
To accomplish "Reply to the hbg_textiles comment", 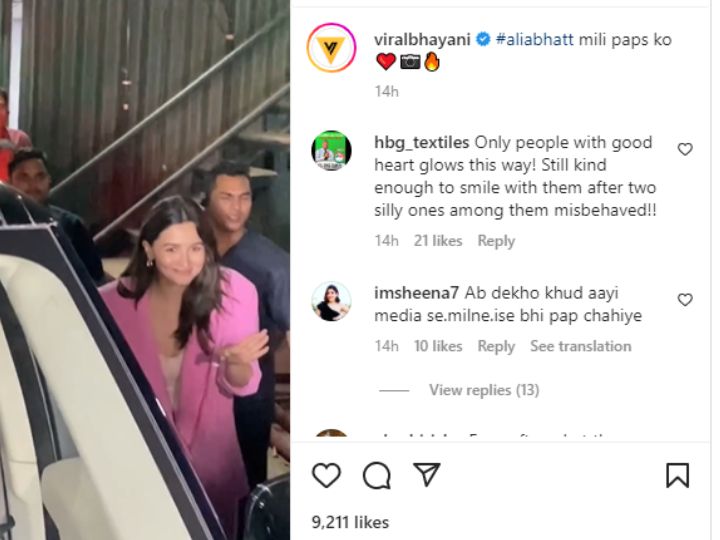I will click(x=496, y=241).
